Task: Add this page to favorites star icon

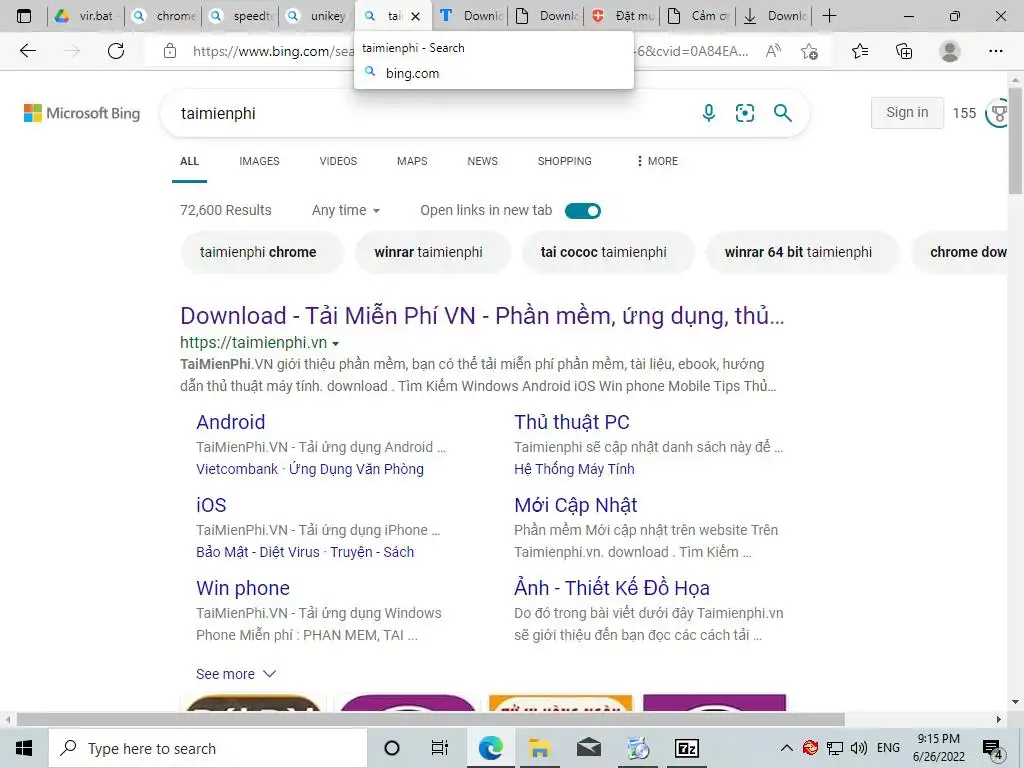Action: (809, 51)
